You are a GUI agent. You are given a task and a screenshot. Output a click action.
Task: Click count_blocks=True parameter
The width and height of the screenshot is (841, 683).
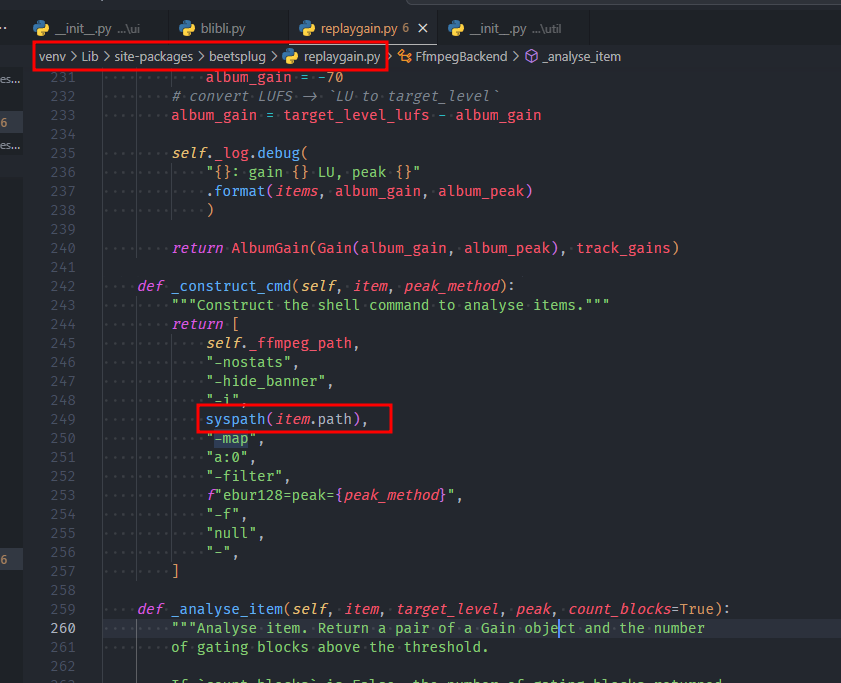tap(640, 609)
